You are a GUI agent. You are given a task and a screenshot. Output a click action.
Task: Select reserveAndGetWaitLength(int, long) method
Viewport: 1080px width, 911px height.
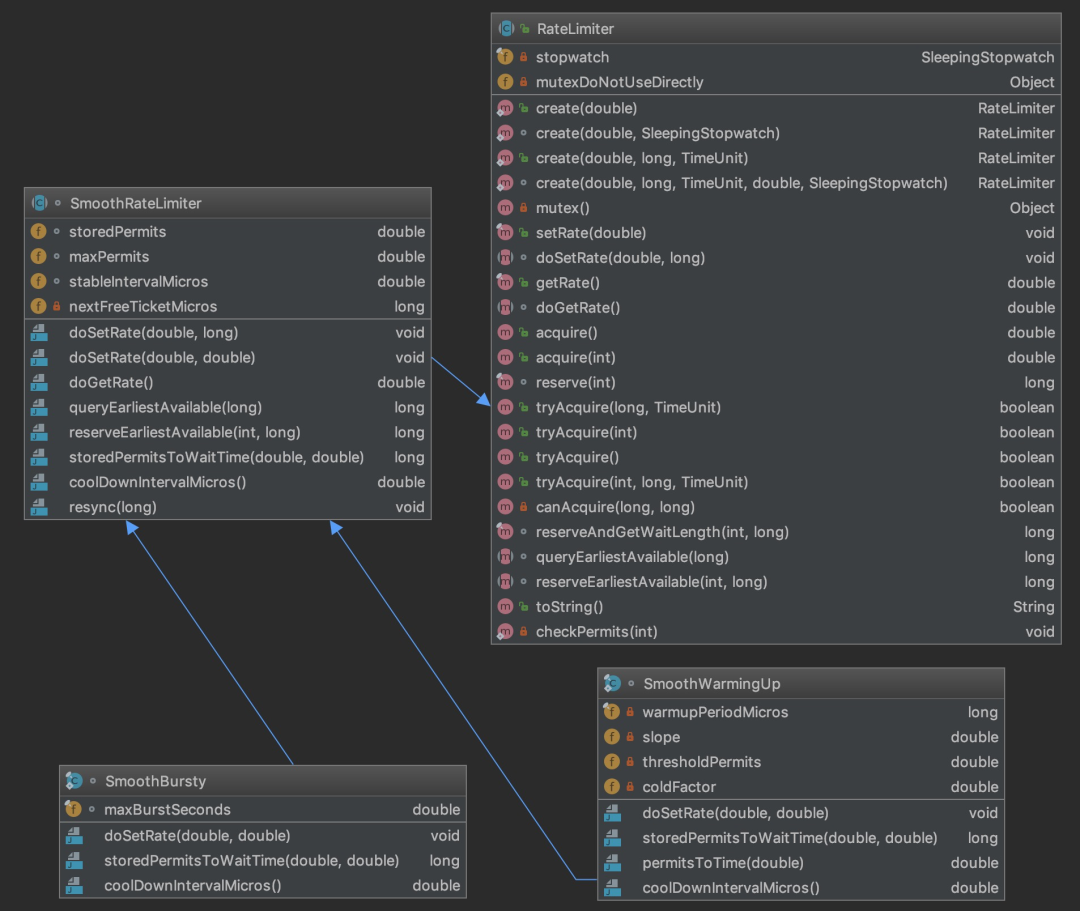663,532
